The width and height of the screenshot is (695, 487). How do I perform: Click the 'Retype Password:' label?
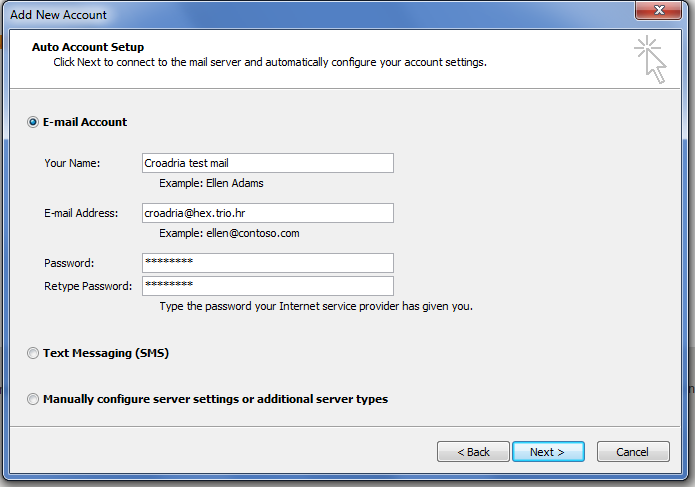88,286
